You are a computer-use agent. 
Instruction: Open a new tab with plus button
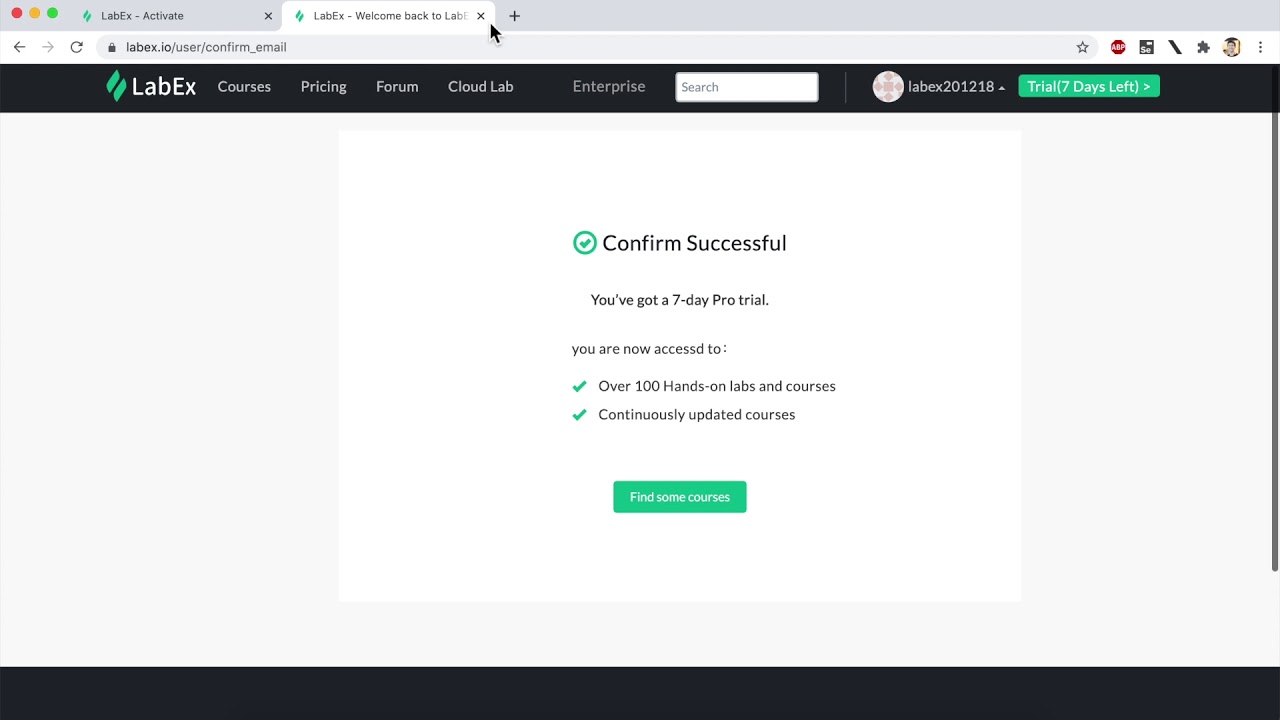(x=514, y=16)
